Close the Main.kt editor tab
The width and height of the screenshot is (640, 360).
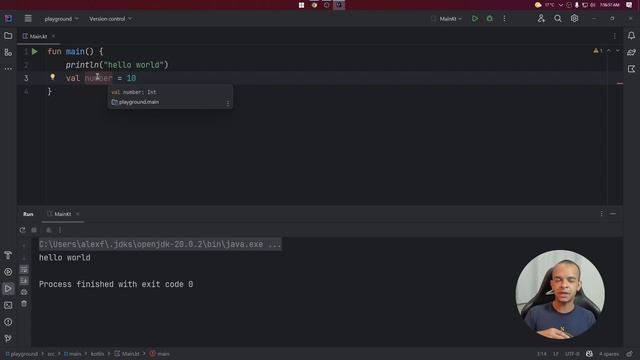click(53, 36)
